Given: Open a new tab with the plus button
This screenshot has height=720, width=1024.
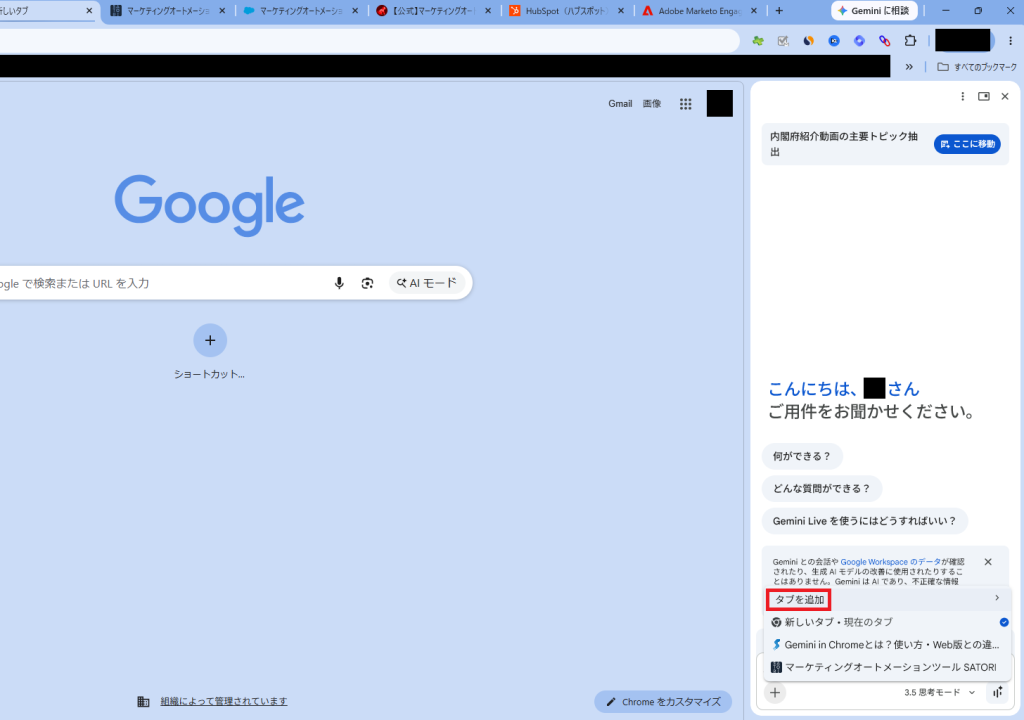Looking at the screenshot, I should point(779,10).
